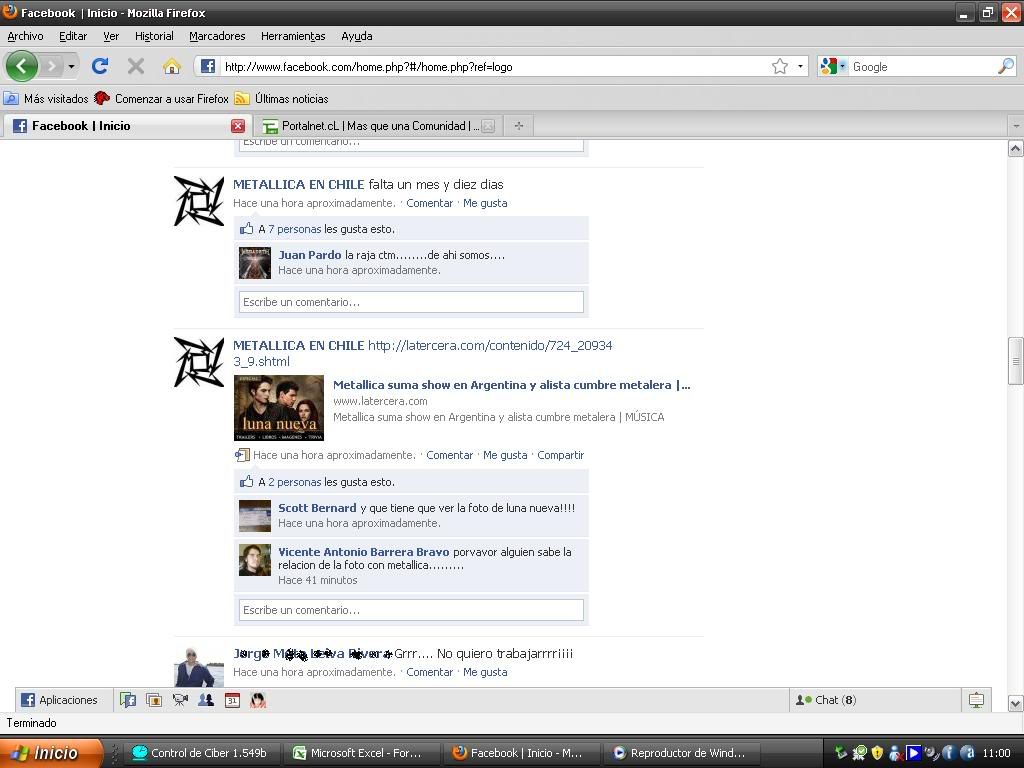Open Scott Bernard's profile link

(x=317, y=507)
